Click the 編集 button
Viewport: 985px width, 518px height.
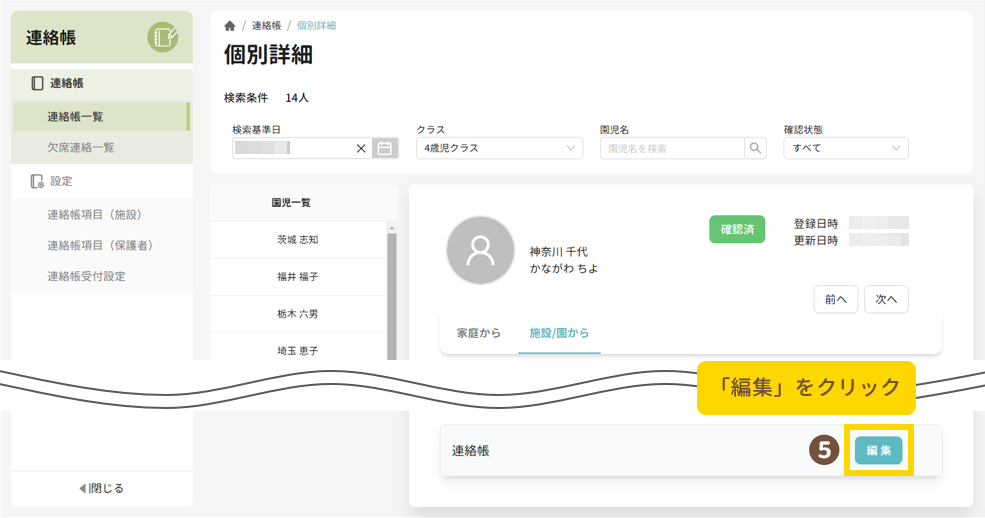coord(878,451)
